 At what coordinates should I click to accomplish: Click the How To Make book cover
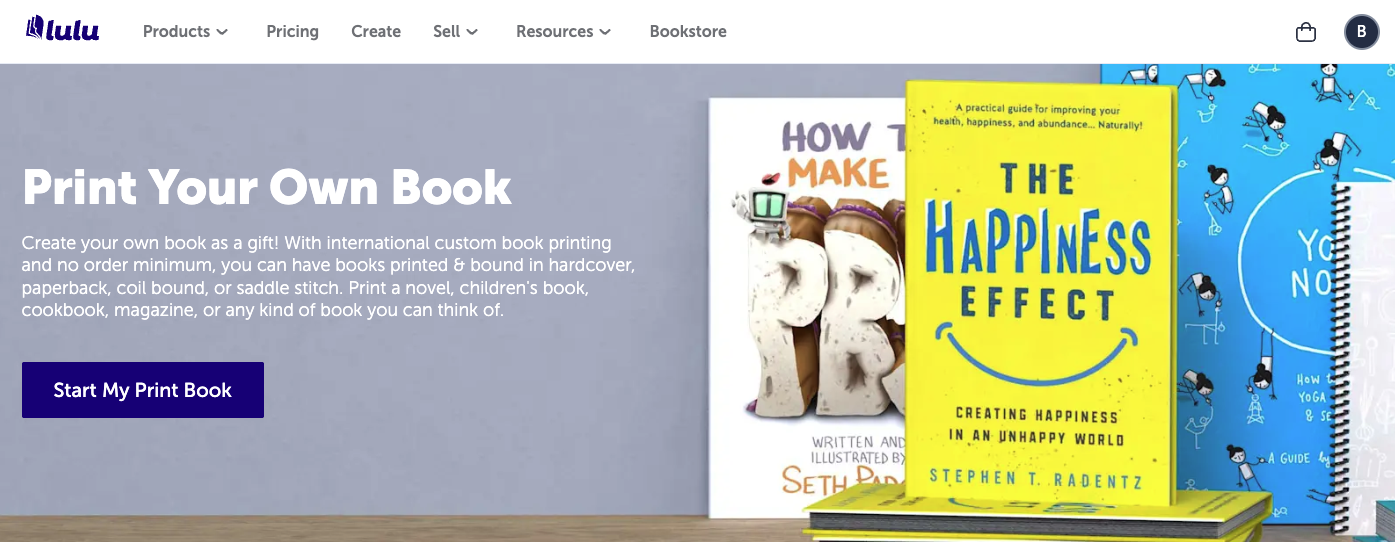click(808, 308)
